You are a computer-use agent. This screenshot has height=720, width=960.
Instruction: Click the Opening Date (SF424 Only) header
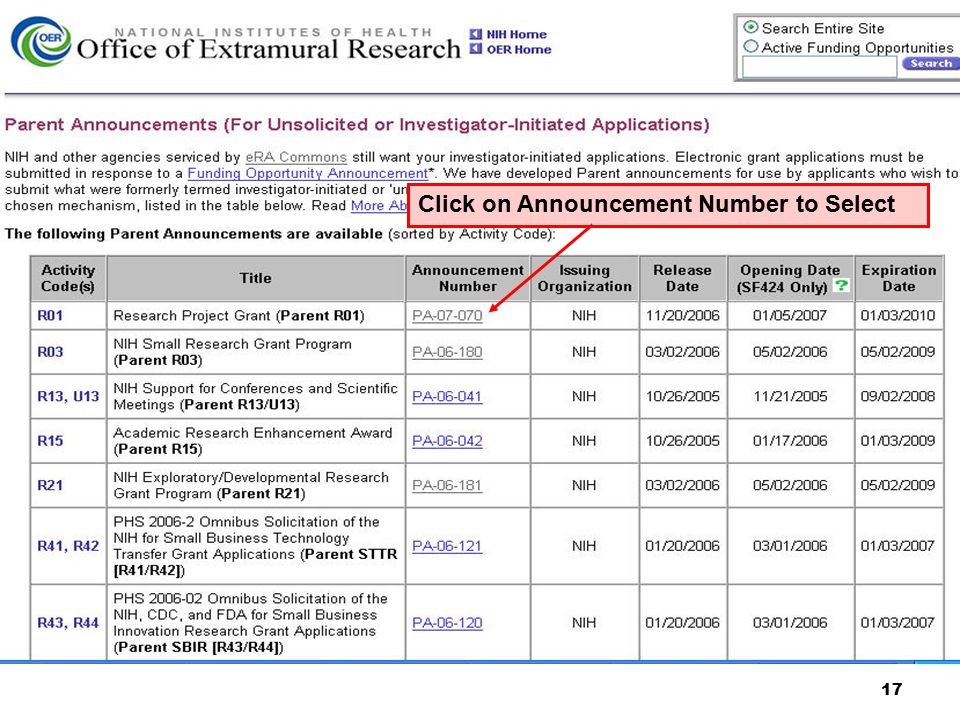790,278
